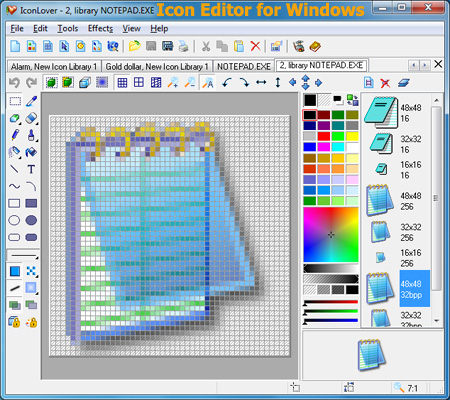Select the Eraser tool
This screenshot has width=450, height=400.
31,118
